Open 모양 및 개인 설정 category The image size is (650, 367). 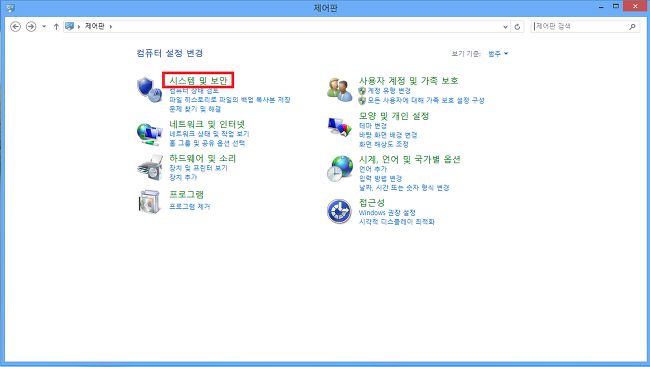coord(394,116)
